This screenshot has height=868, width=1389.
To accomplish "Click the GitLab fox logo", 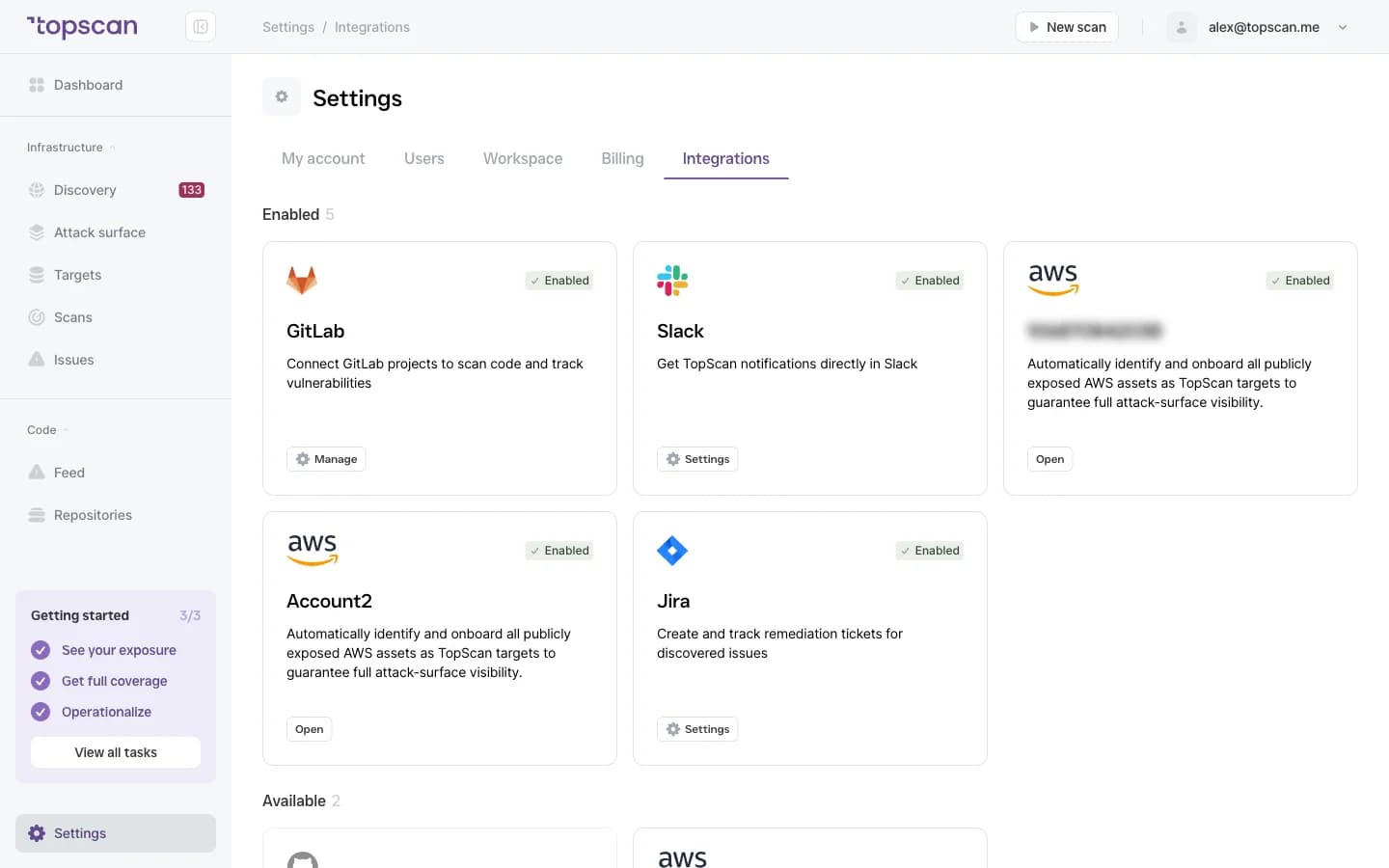I will click(302, 281).
